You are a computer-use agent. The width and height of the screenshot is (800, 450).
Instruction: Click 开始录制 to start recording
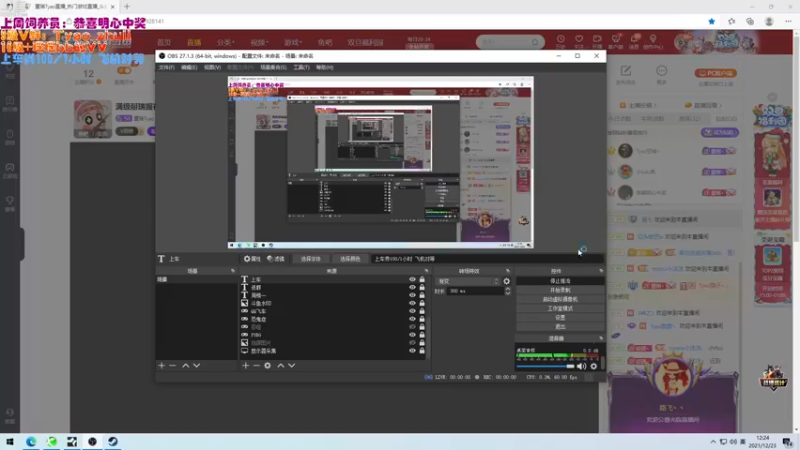[560, 290]
